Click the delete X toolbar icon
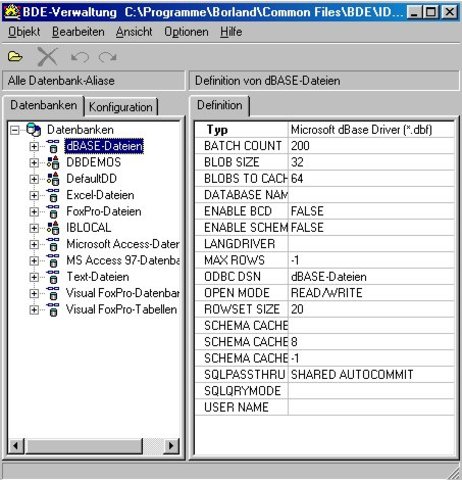 47,56
